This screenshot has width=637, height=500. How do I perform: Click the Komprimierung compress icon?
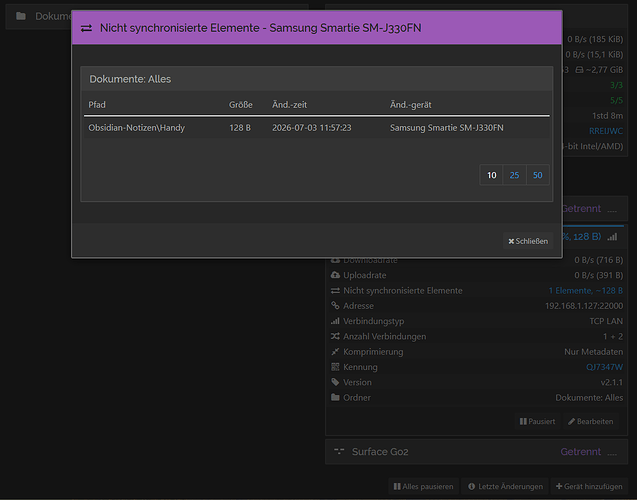[335, 351]
